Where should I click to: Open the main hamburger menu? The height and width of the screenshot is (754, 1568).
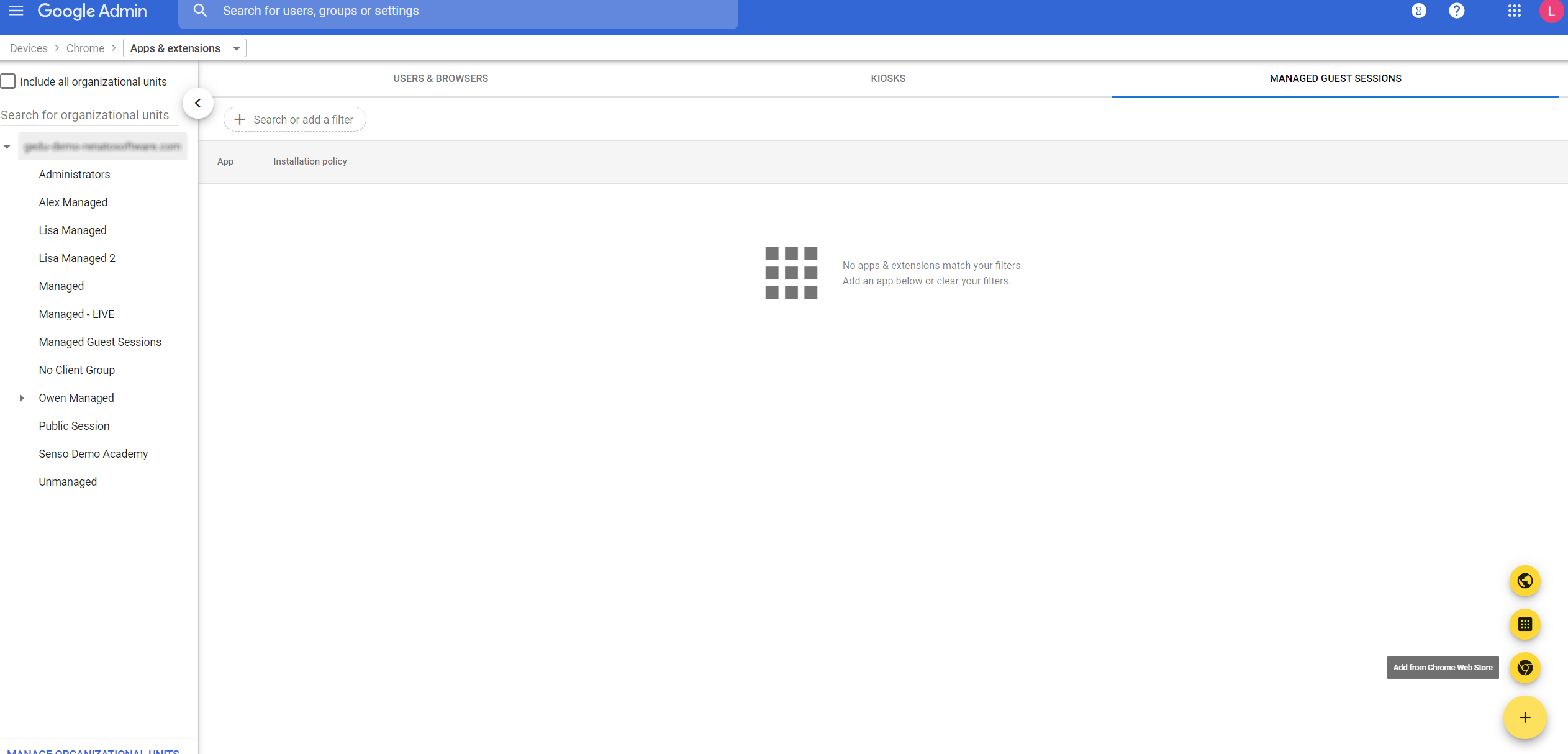16,11
